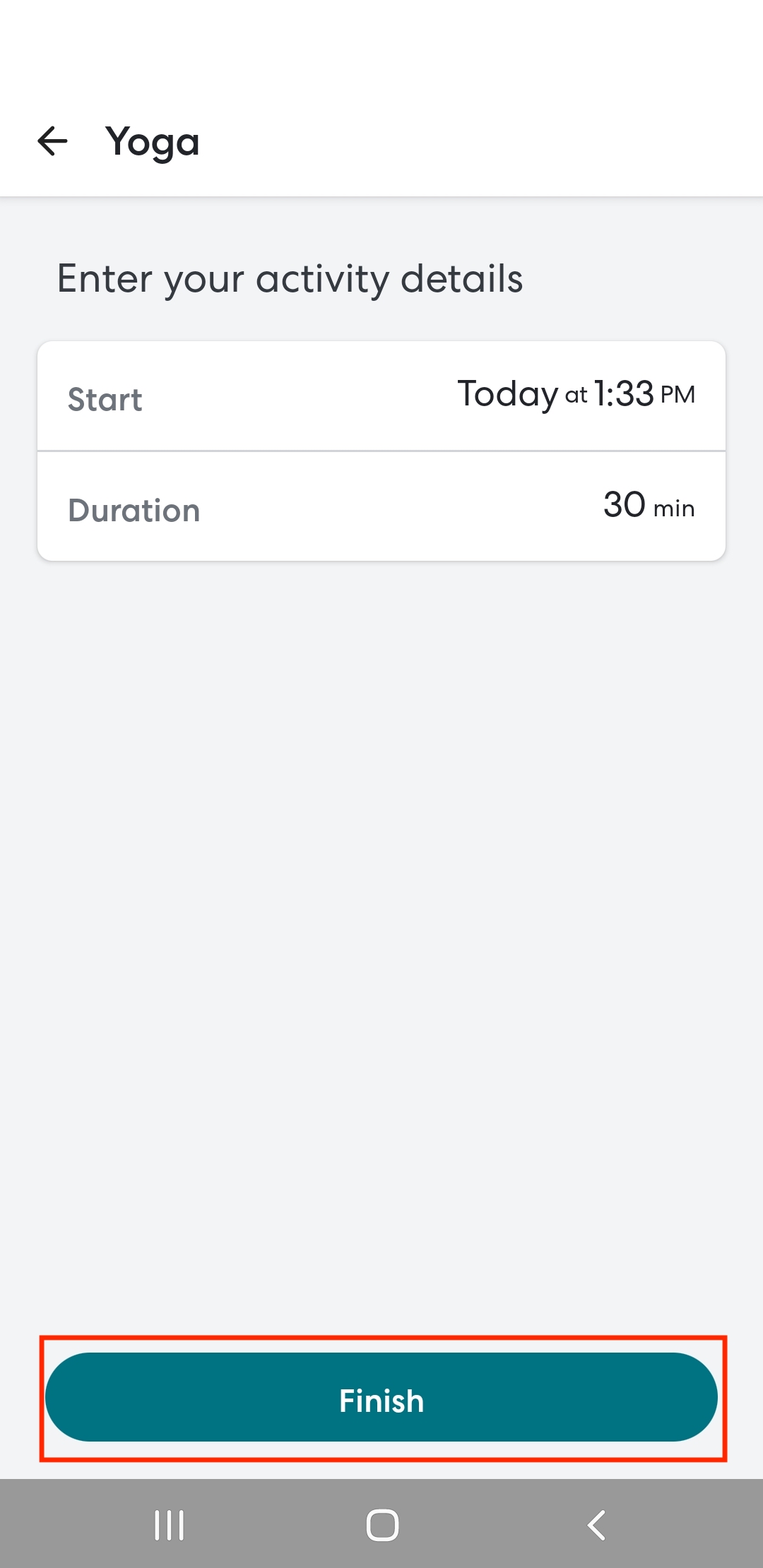
Task: Tap the Yoga screen title
Action: click(x=153, y=143)
